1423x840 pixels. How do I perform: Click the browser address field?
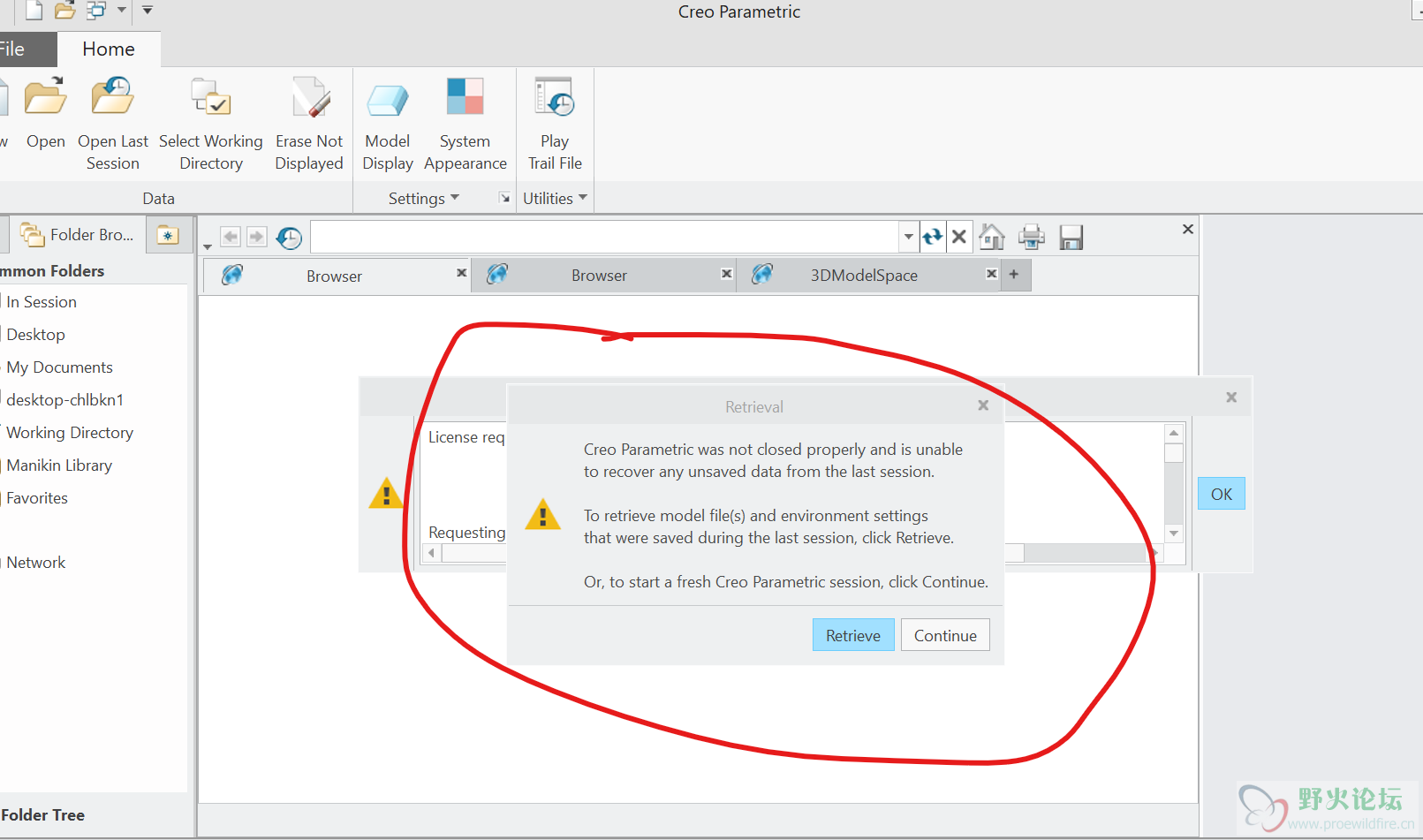click(605, 237)
